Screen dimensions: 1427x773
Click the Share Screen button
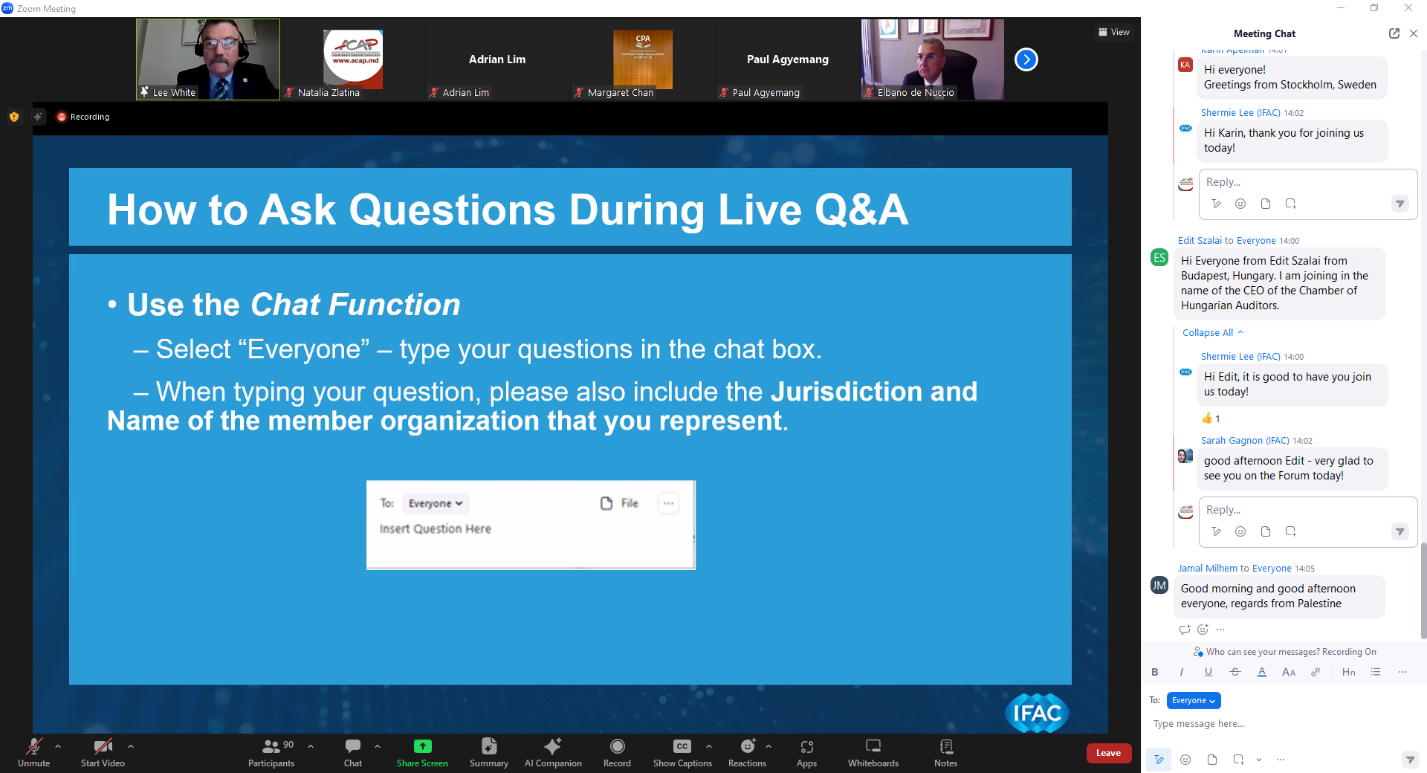click(422, 752)
